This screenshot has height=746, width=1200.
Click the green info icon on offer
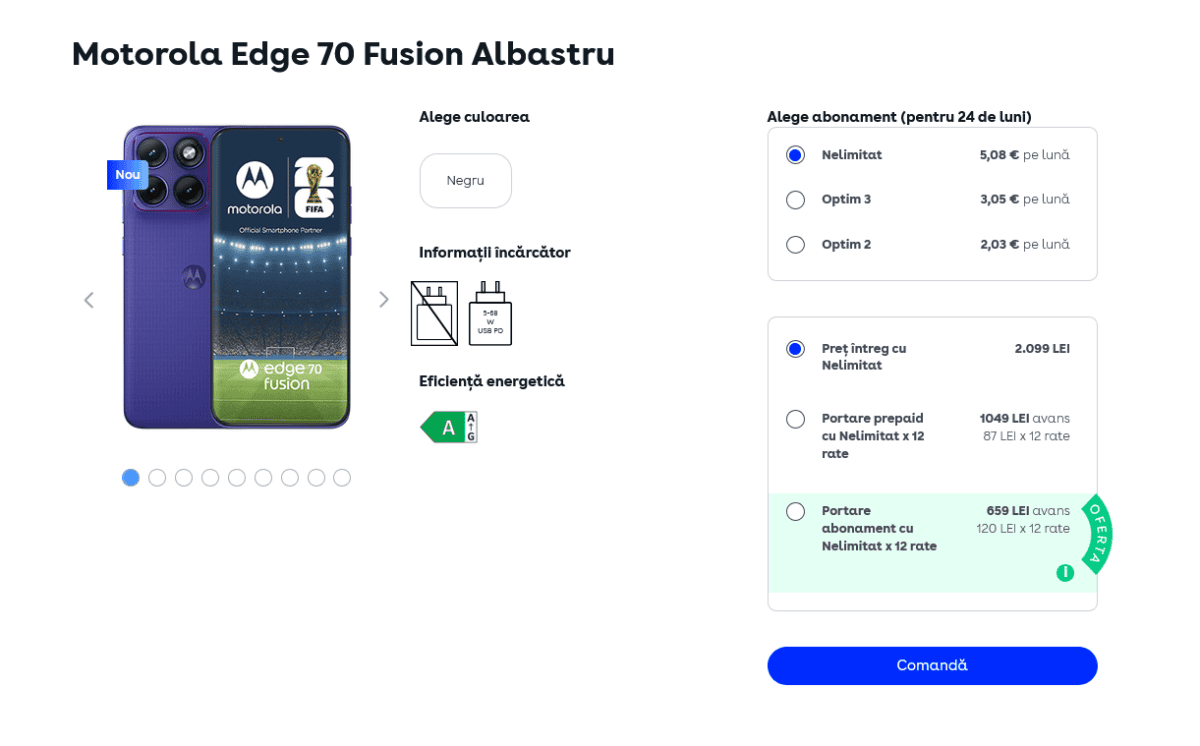1065,573
